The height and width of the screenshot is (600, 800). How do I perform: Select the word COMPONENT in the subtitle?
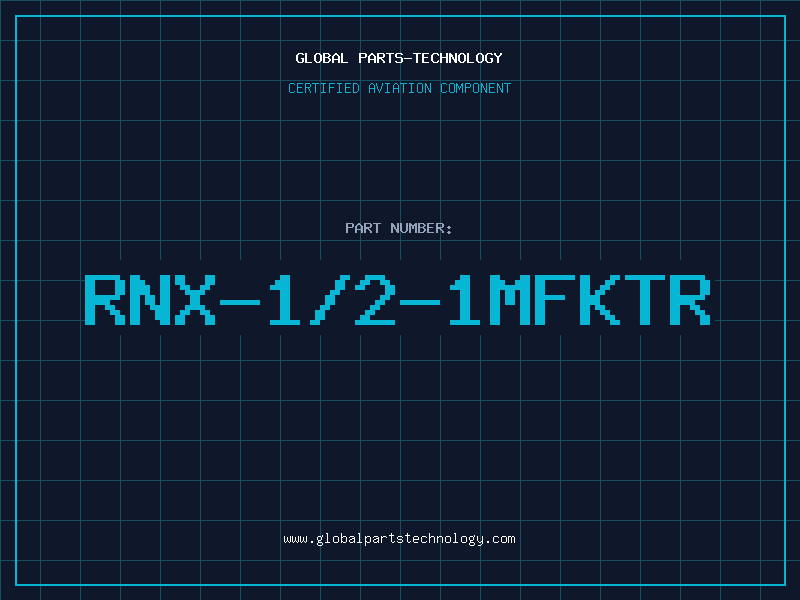pos(476,88)
